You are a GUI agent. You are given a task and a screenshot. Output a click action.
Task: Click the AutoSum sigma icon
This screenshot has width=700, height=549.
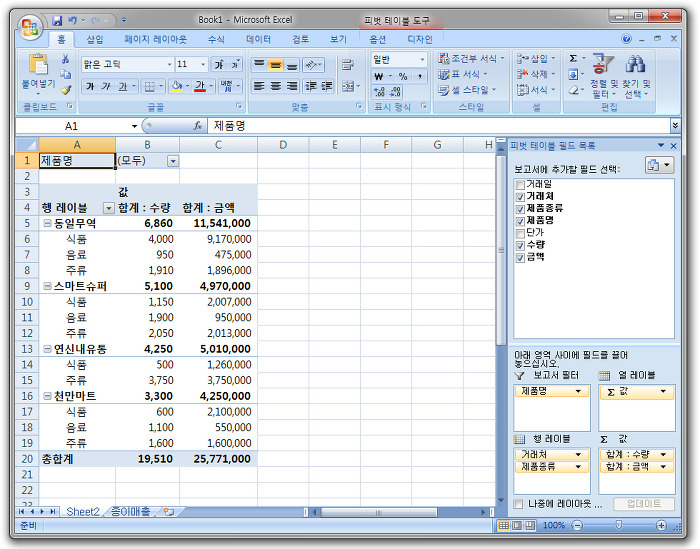(573, 58)
